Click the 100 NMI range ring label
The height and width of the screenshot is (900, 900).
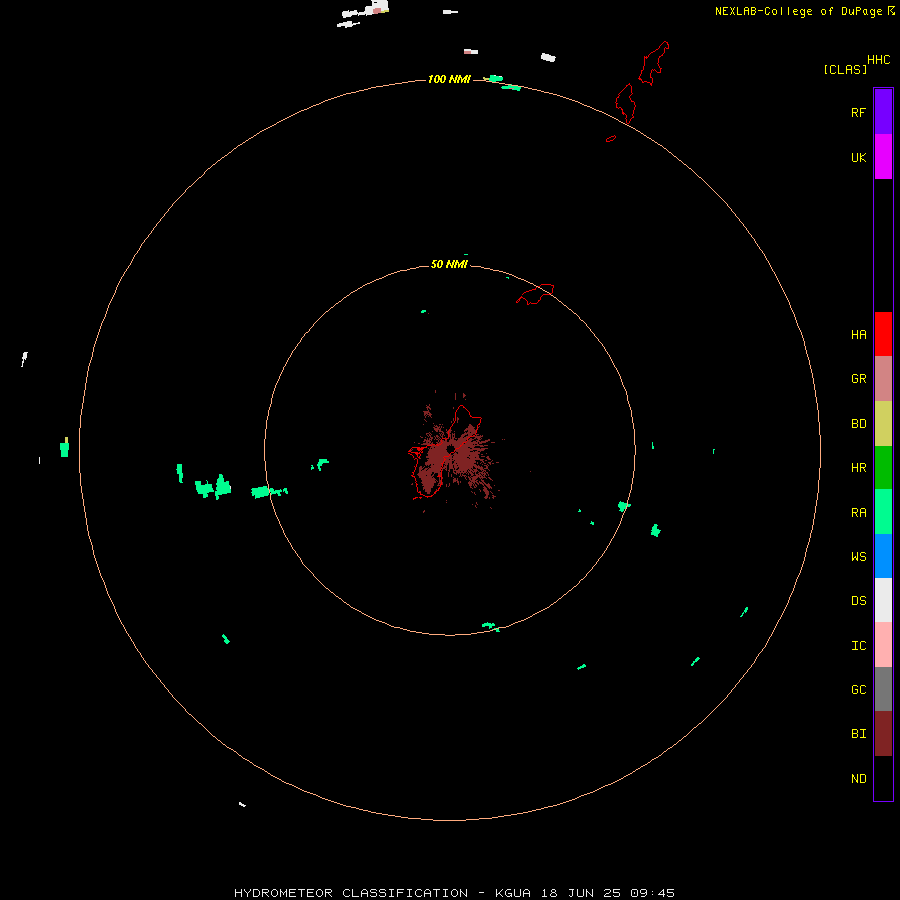pyautogui.click(x=449, y=79)
